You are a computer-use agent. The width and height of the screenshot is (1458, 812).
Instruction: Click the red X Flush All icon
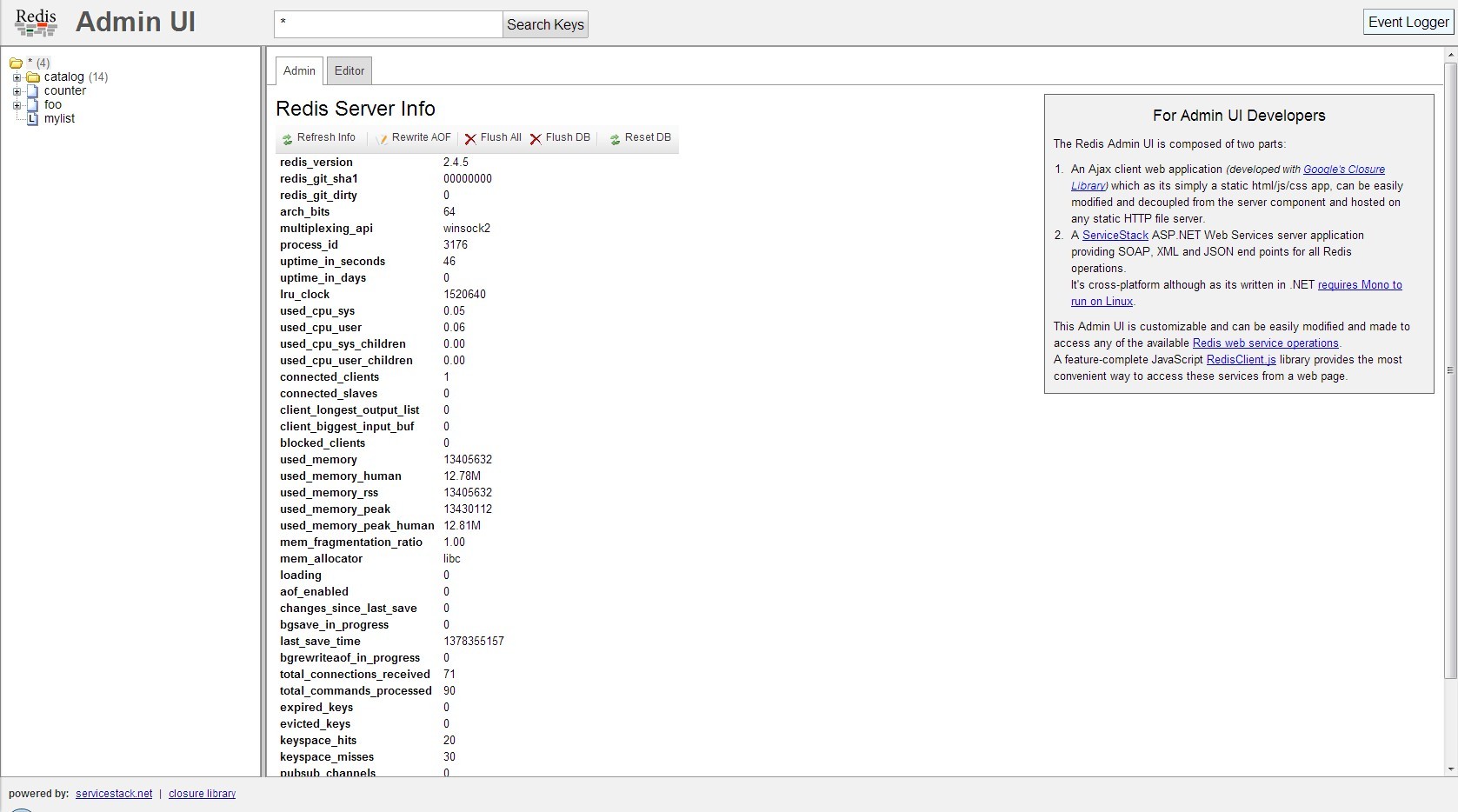470,139
